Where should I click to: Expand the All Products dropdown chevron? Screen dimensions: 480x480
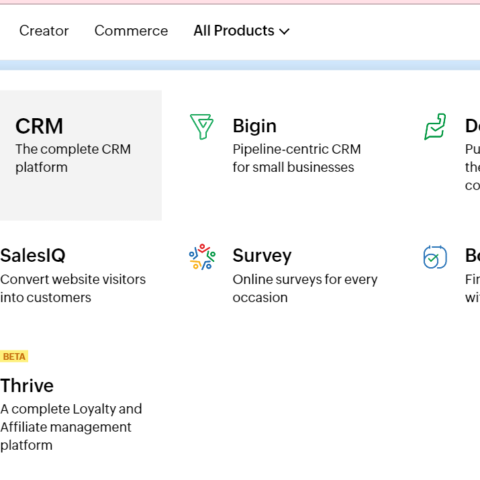tap(284, 32)
